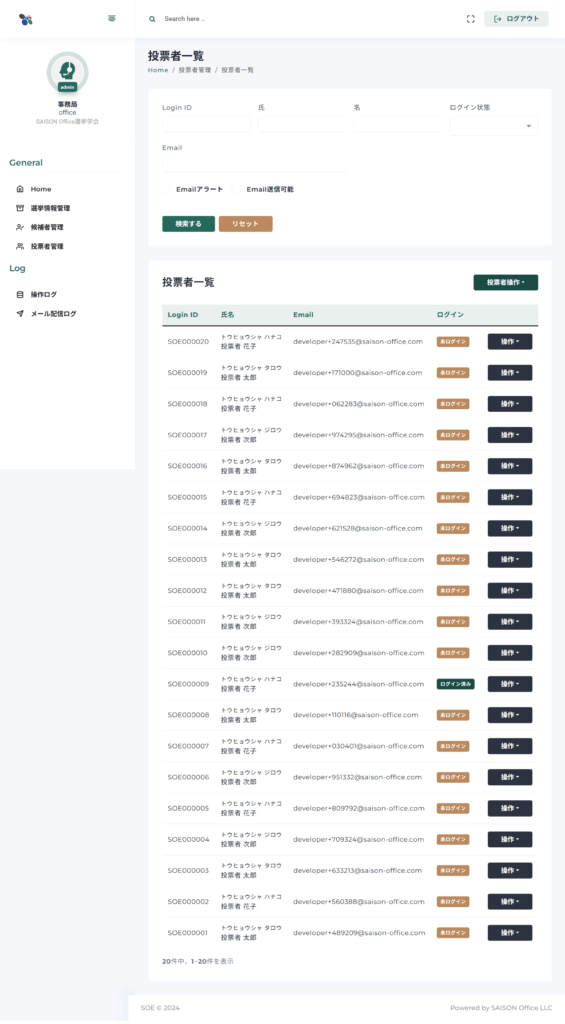Open 操作 dropdown for SOE000009
The height and width of the screenshot is (1024, 565).
509,684
